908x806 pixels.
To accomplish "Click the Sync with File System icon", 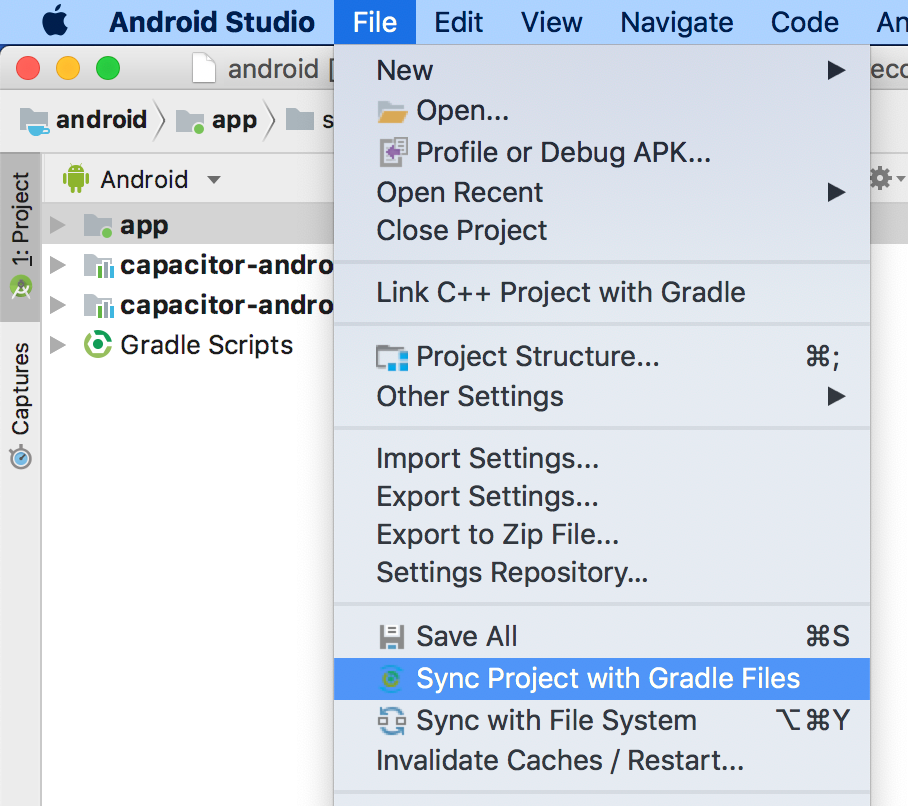I will pos(391,720).
